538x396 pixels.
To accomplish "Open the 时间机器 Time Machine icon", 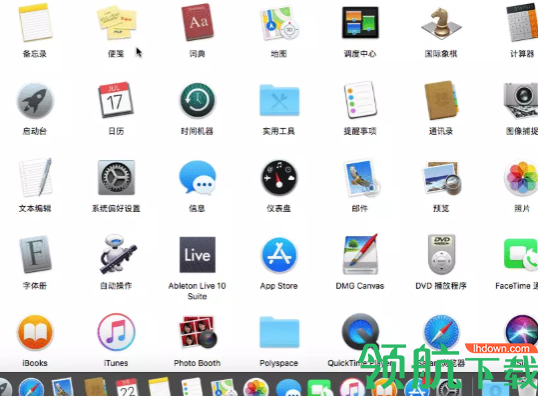I will coord(197,101).
